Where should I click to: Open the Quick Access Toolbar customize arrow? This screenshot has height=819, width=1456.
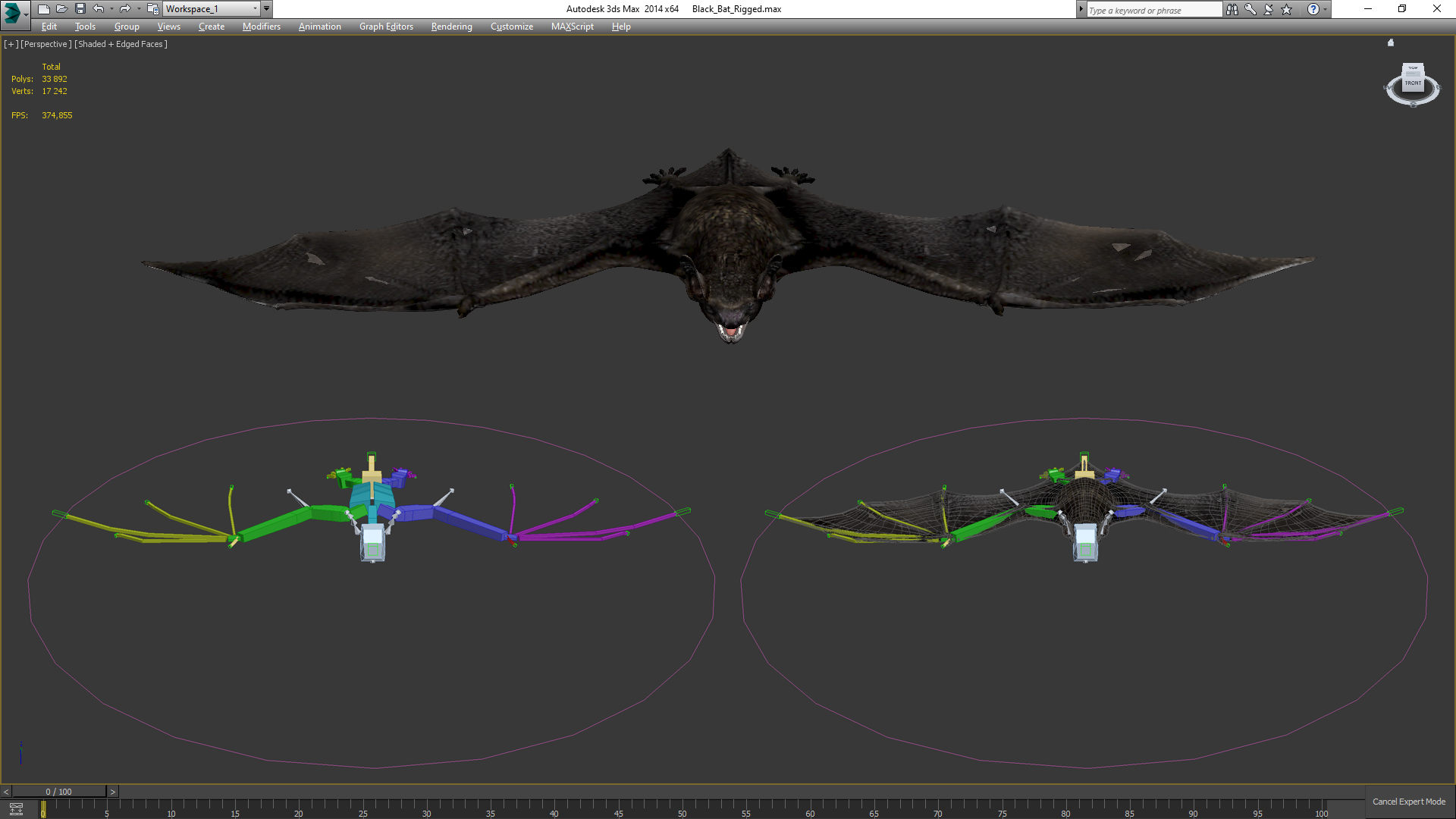[x=266, y=9]
